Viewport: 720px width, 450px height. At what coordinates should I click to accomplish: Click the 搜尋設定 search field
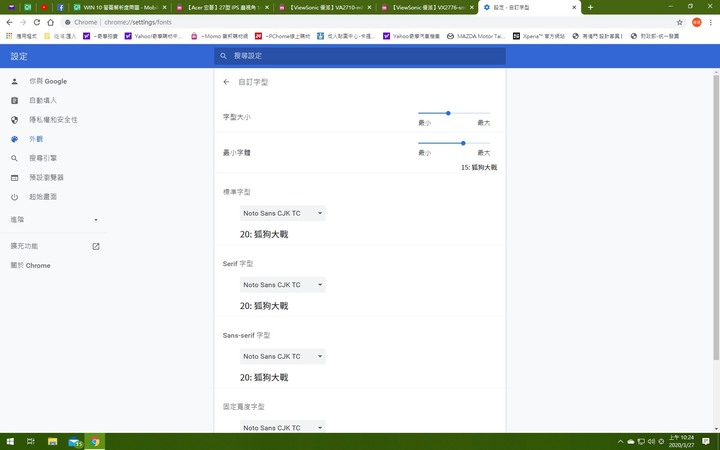click(x=360, y=56)
